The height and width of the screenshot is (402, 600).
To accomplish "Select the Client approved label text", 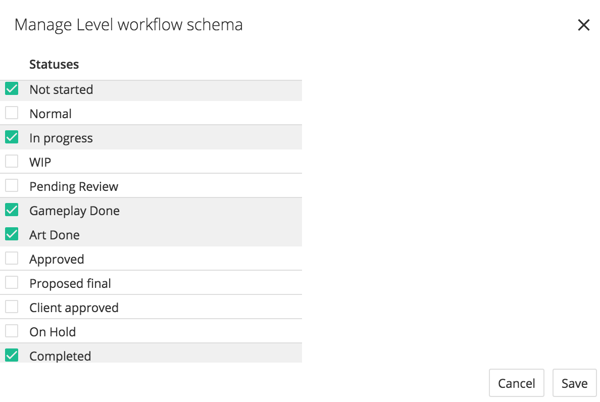I will [x=73, y=308].
